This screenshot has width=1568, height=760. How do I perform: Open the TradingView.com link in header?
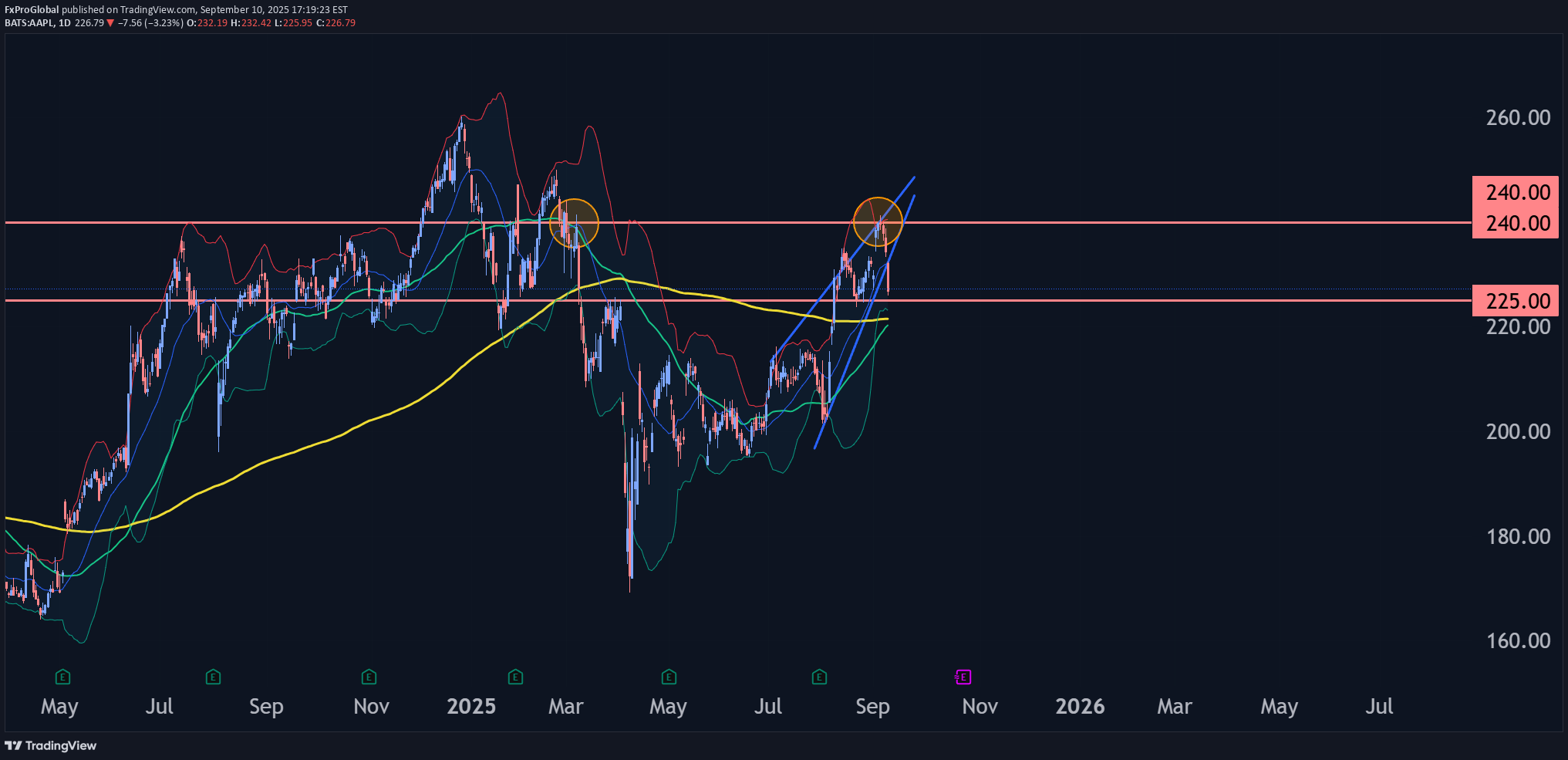click(158, 10)
